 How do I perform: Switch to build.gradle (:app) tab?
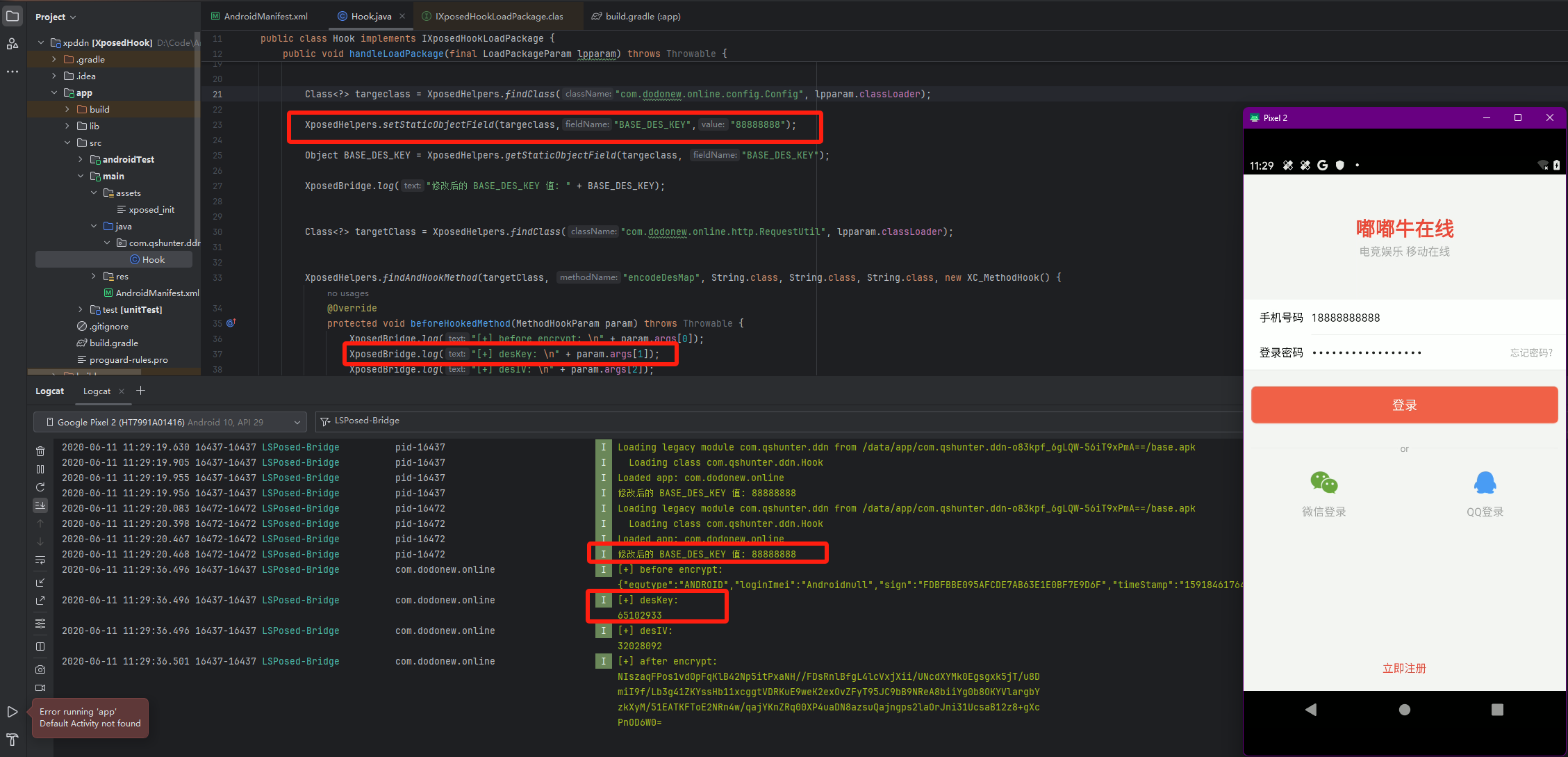tap(636, 16)
